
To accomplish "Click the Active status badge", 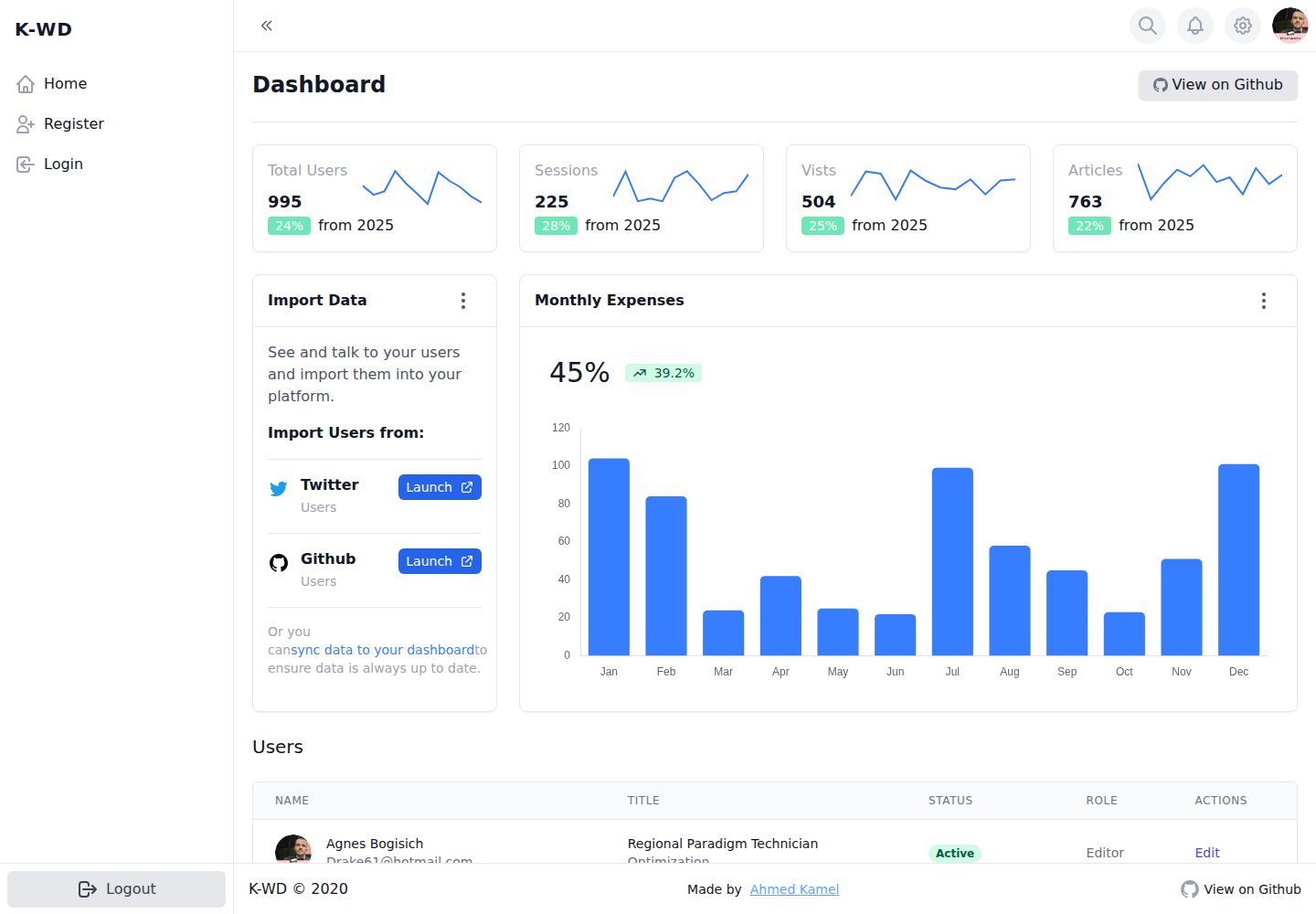I will (955, 853).
